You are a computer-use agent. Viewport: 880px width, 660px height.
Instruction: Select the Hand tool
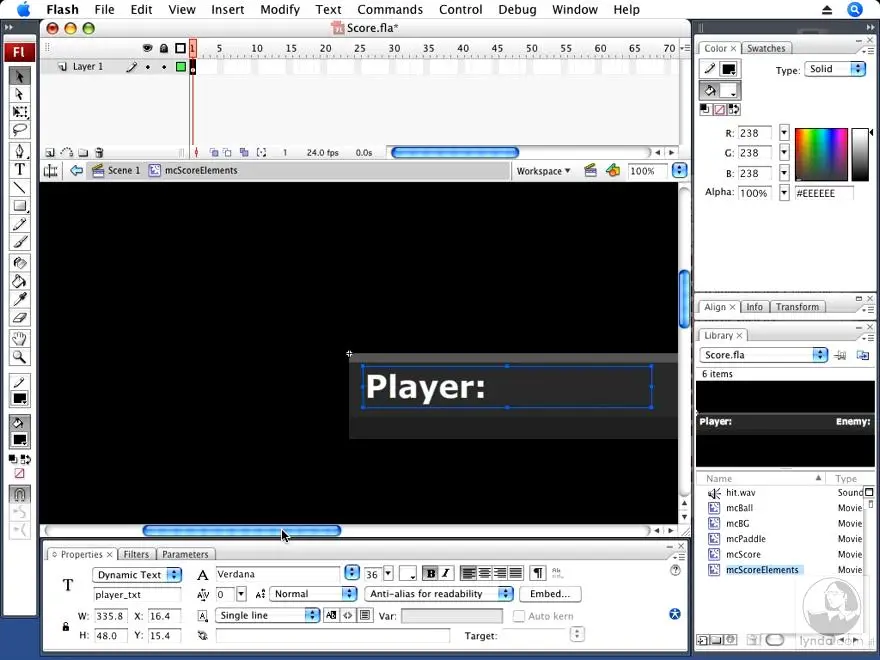[19, 339]
